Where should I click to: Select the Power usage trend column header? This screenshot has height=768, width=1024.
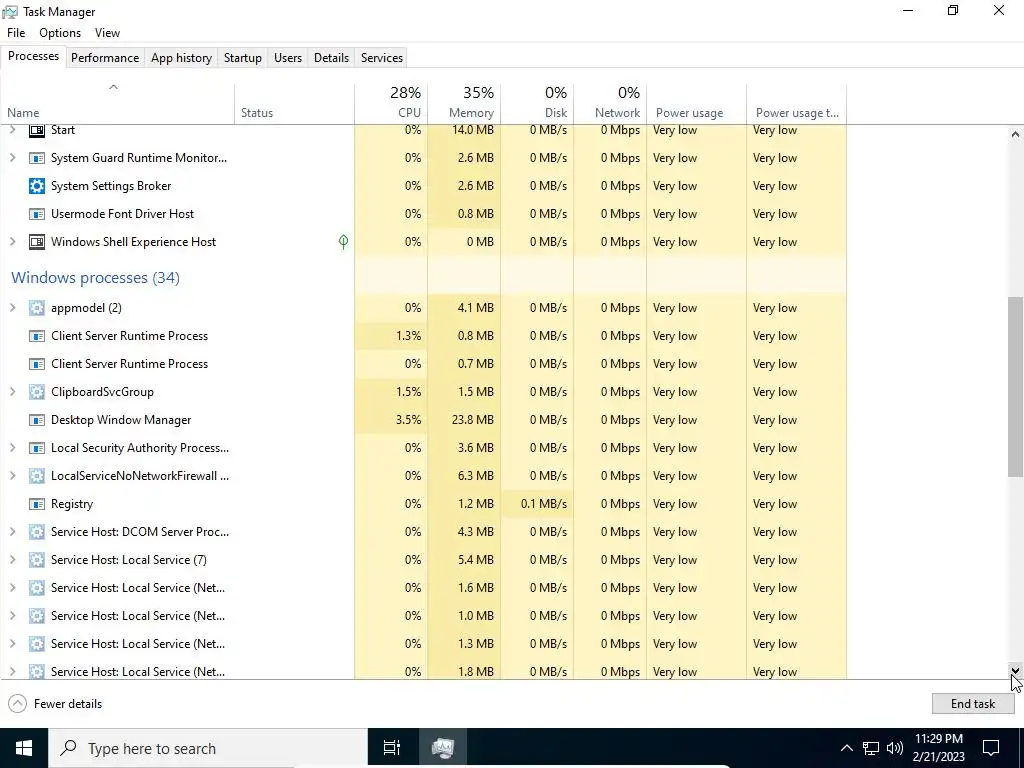(797, 103)
